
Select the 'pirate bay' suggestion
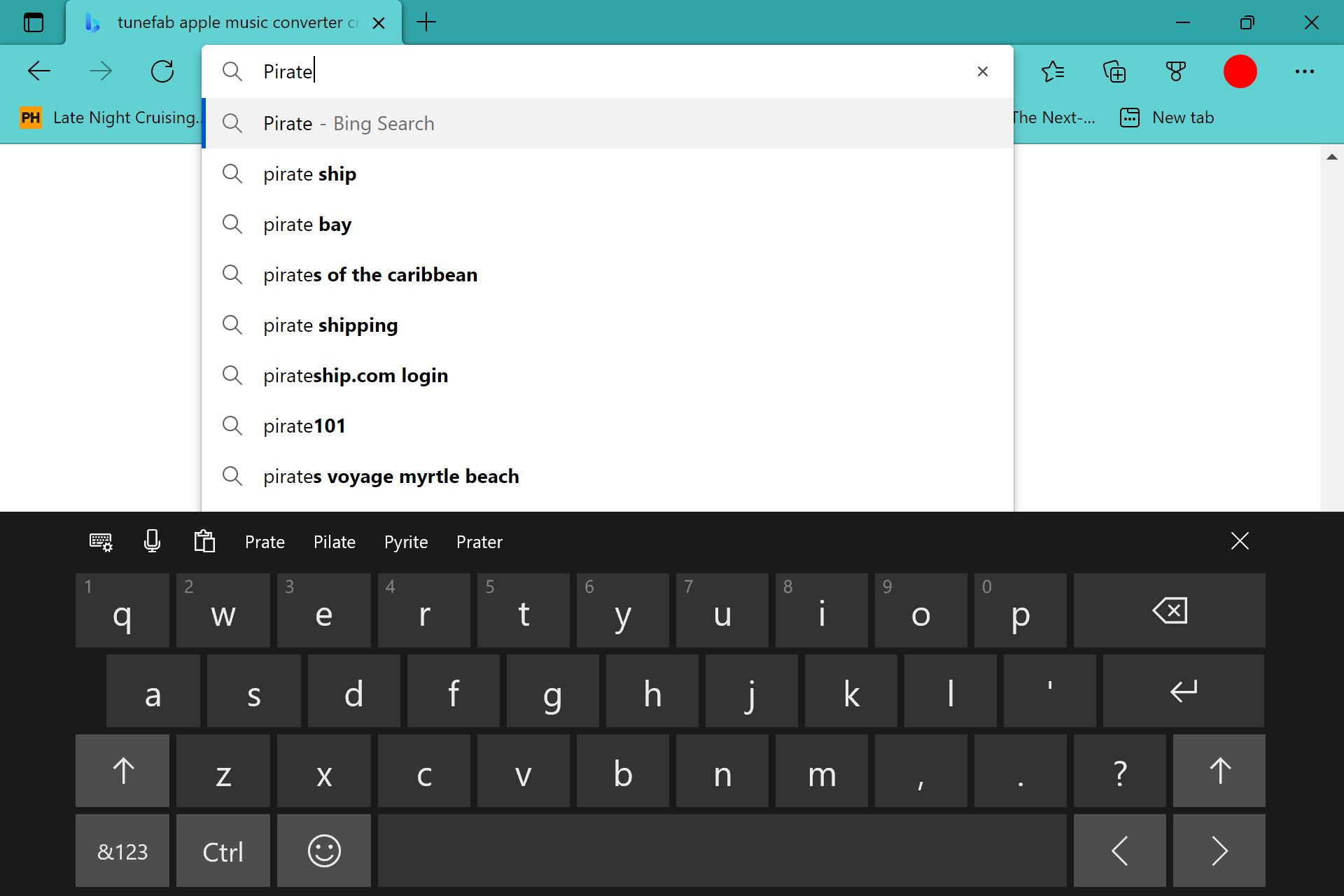pyautogui.click(x=307, y=225)
